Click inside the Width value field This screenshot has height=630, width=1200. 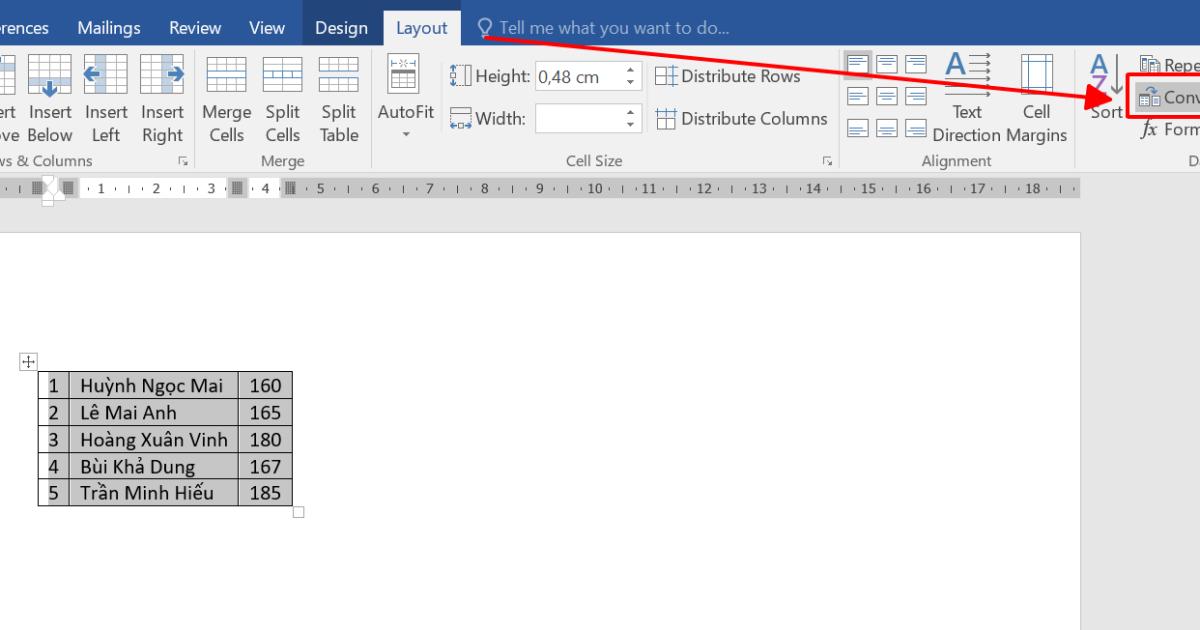tap(578, 119)
